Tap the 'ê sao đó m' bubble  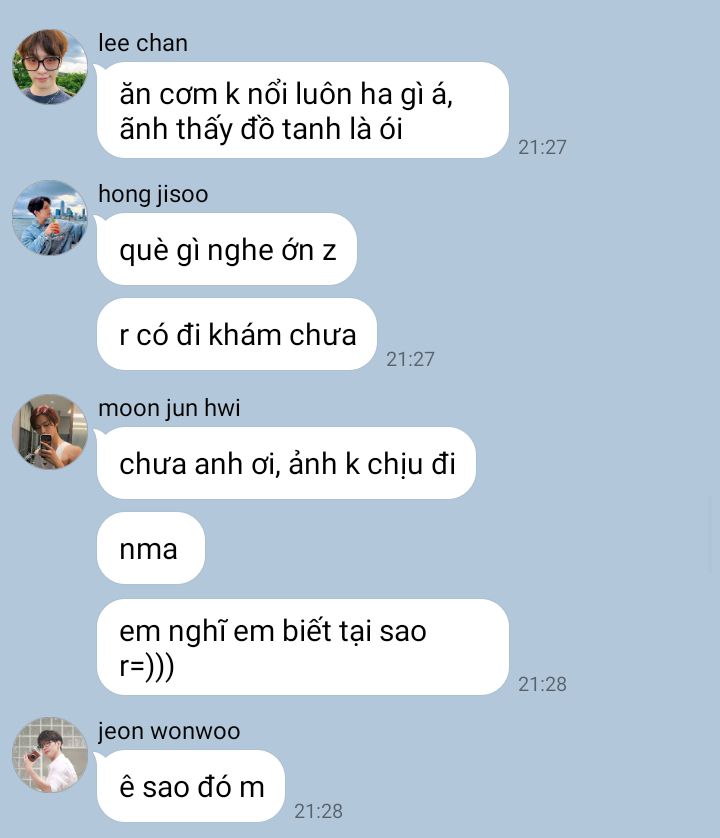(191, 786)
